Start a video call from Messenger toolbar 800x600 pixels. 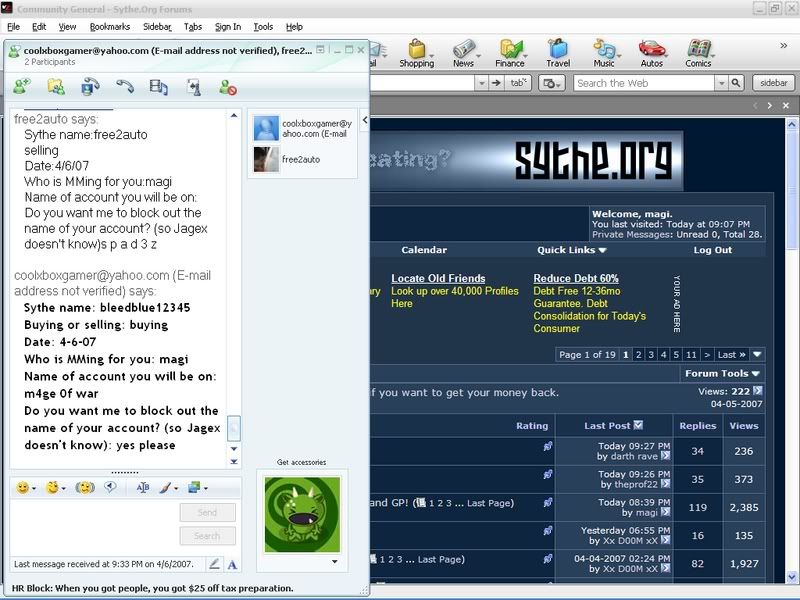(x=90, y=87)
